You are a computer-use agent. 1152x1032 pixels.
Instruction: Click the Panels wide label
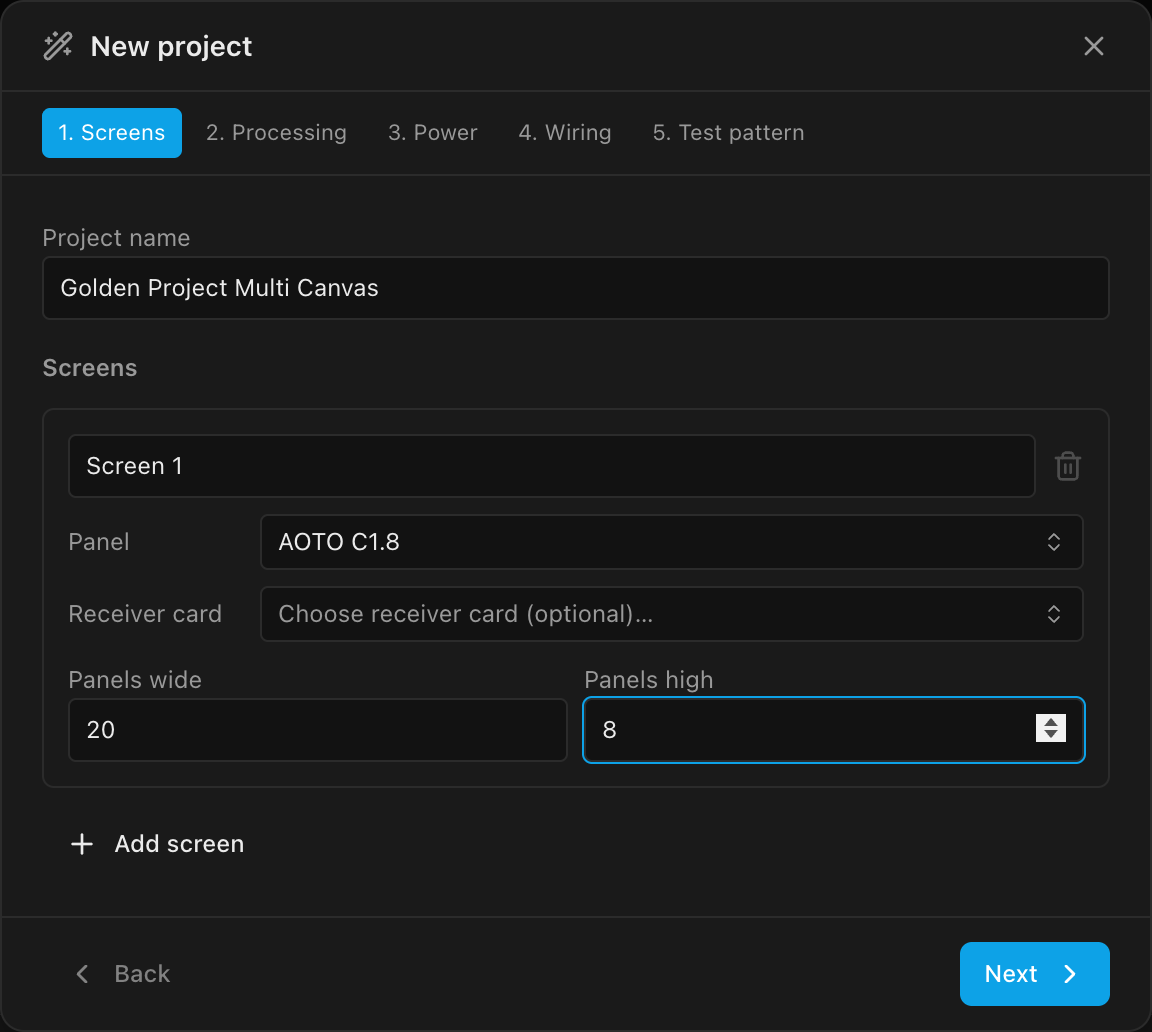click(x=134, y=680)
